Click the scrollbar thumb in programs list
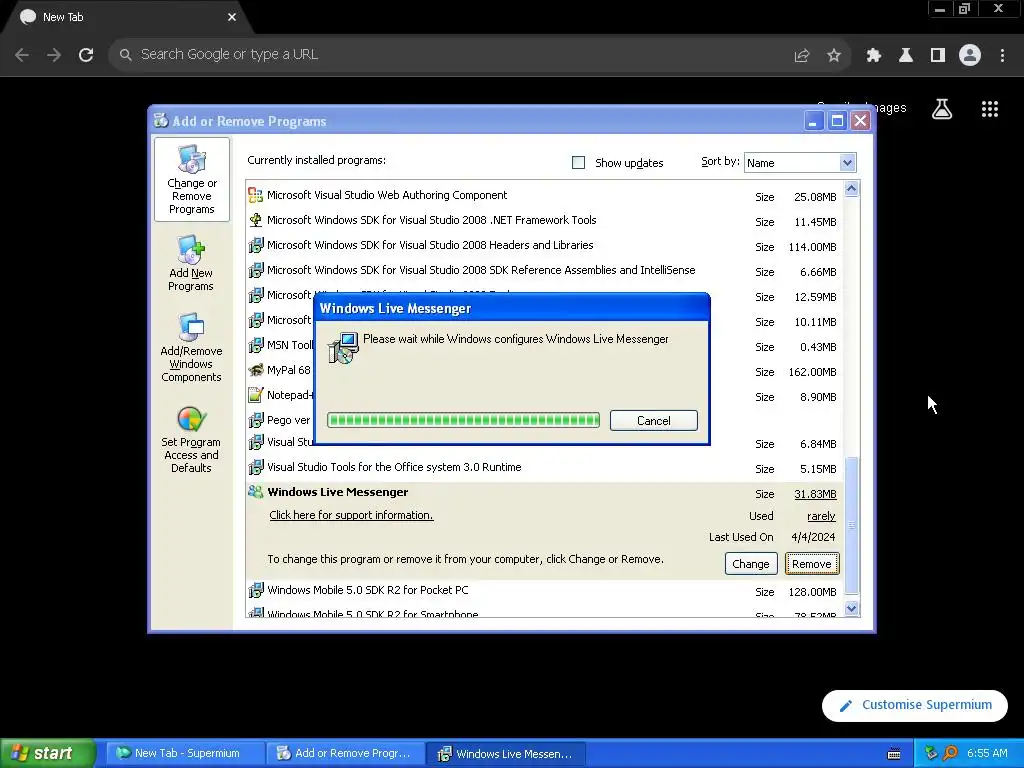 pyautogui.click(x=851, y=525)
